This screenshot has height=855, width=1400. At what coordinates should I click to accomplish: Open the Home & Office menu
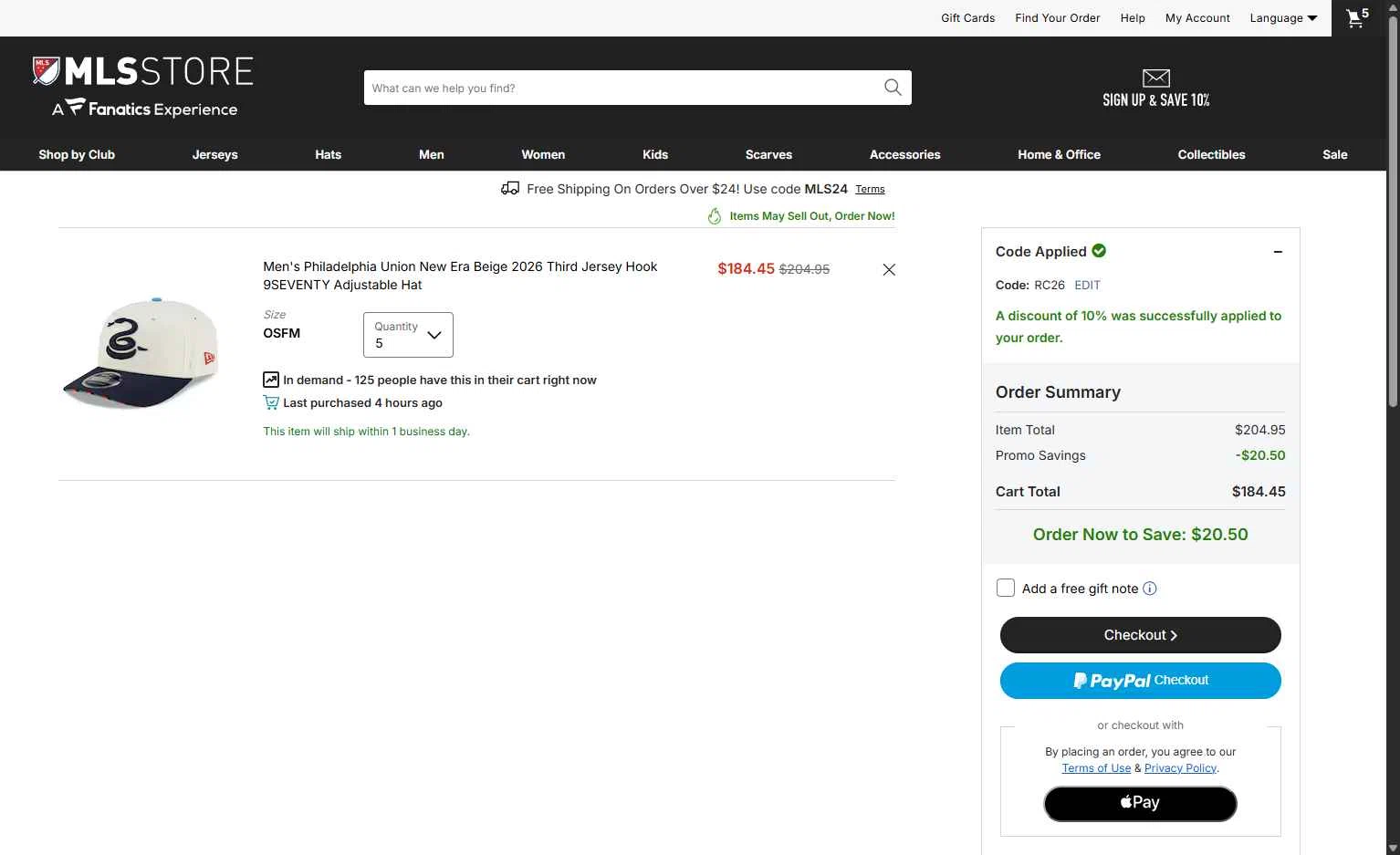[1059, 154]
